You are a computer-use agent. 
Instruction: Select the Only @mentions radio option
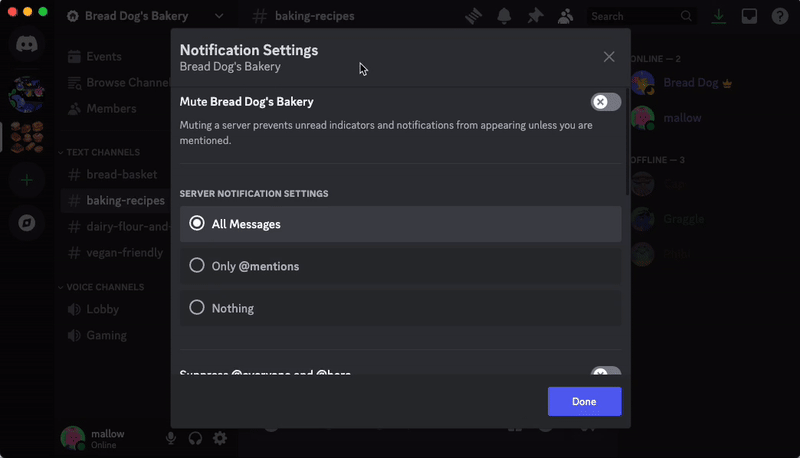coord(401,266)
